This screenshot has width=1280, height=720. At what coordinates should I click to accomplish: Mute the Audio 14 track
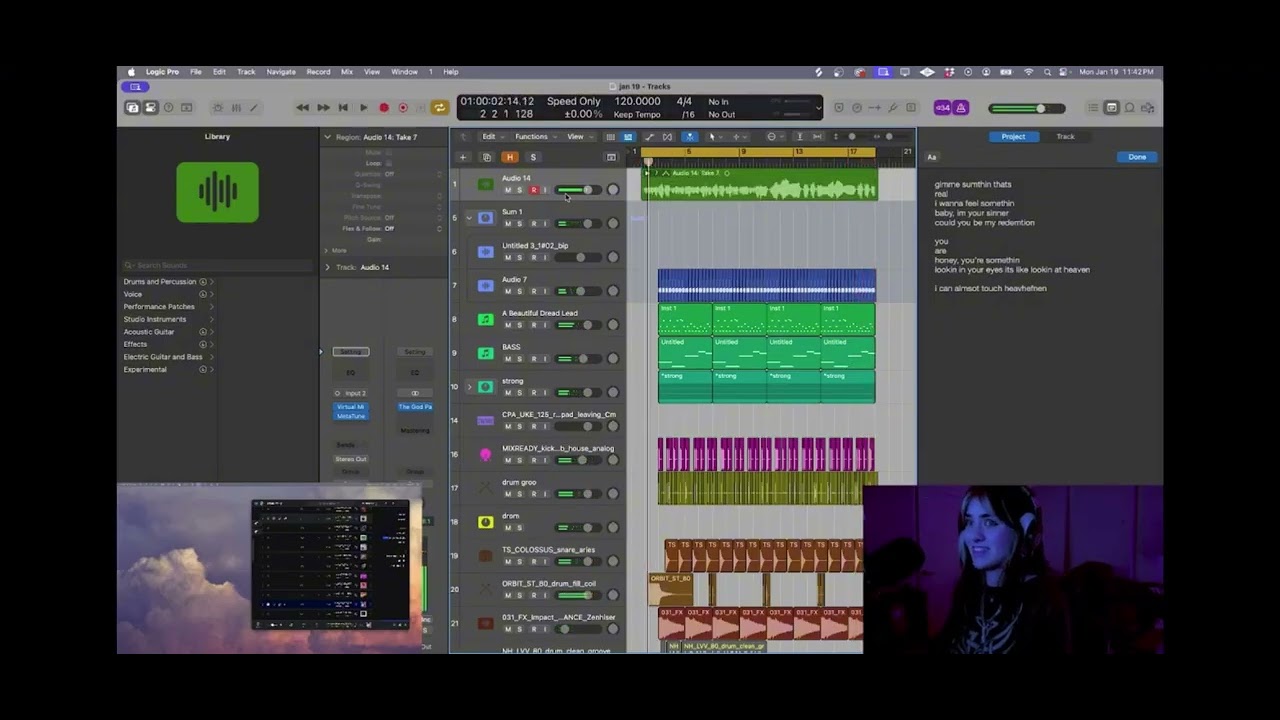pyautogui.click(x=507, y=190)
